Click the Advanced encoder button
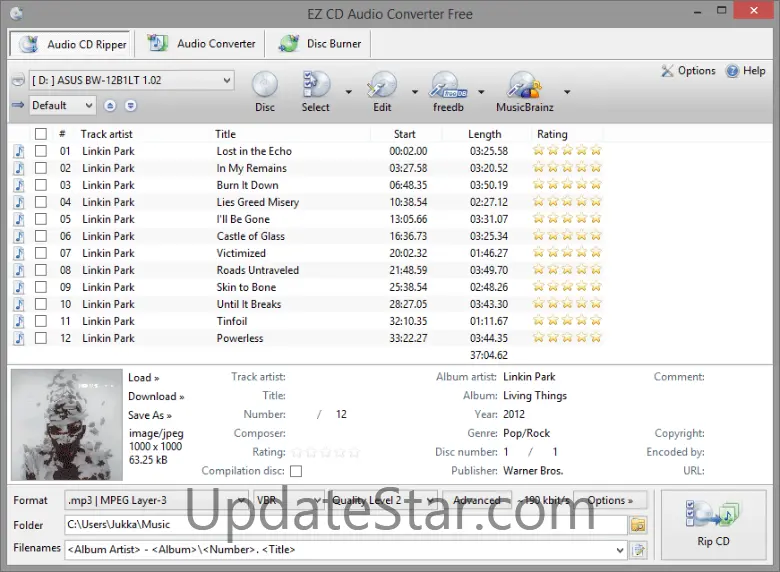The height and width of the screenshot is (572, 780). click(x=477, y=500)
